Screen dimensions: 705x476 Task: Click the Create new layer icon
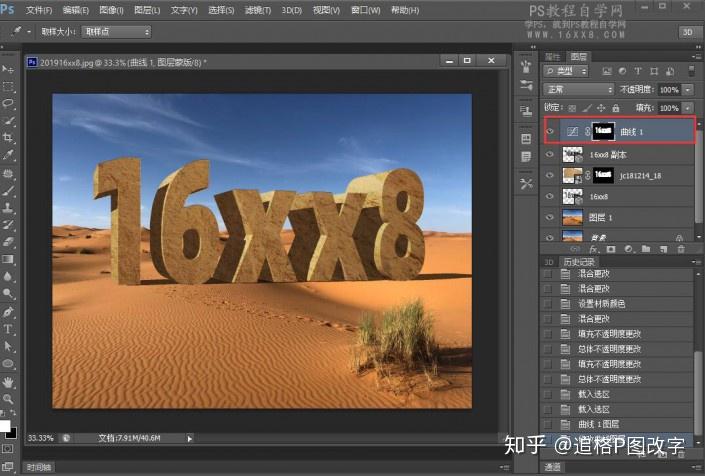[664, 249]
